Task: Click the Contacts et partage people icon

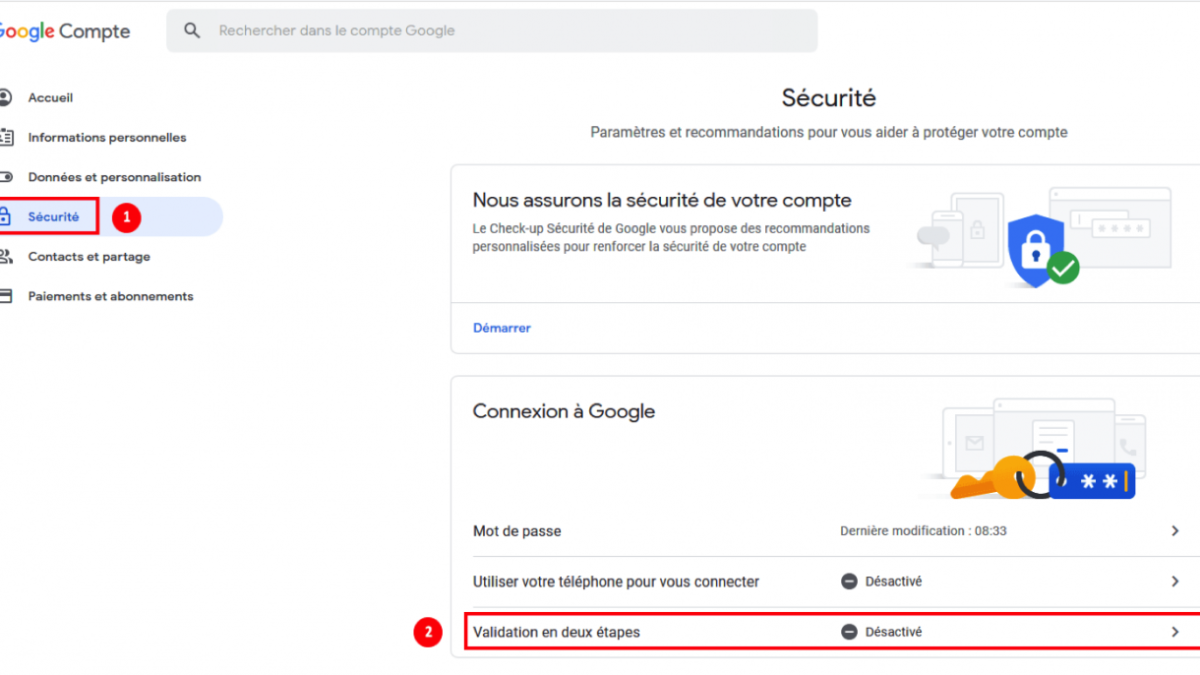Action: coord(5,256)
